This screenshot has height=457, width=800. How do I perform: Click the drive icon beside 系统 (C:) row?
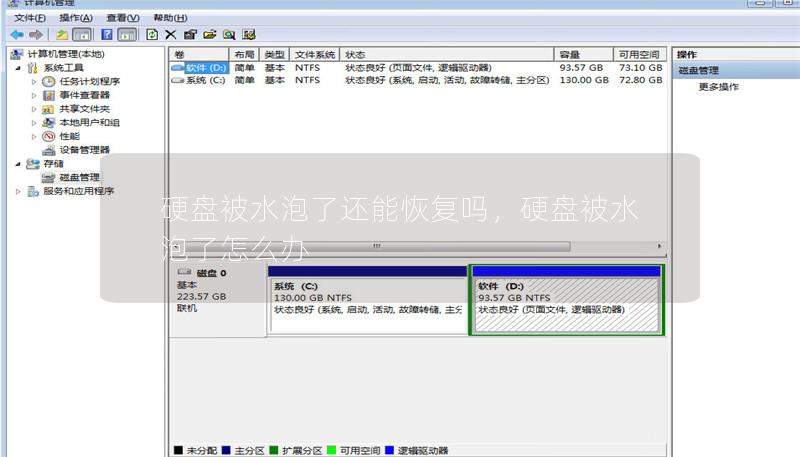click(178, 80)
